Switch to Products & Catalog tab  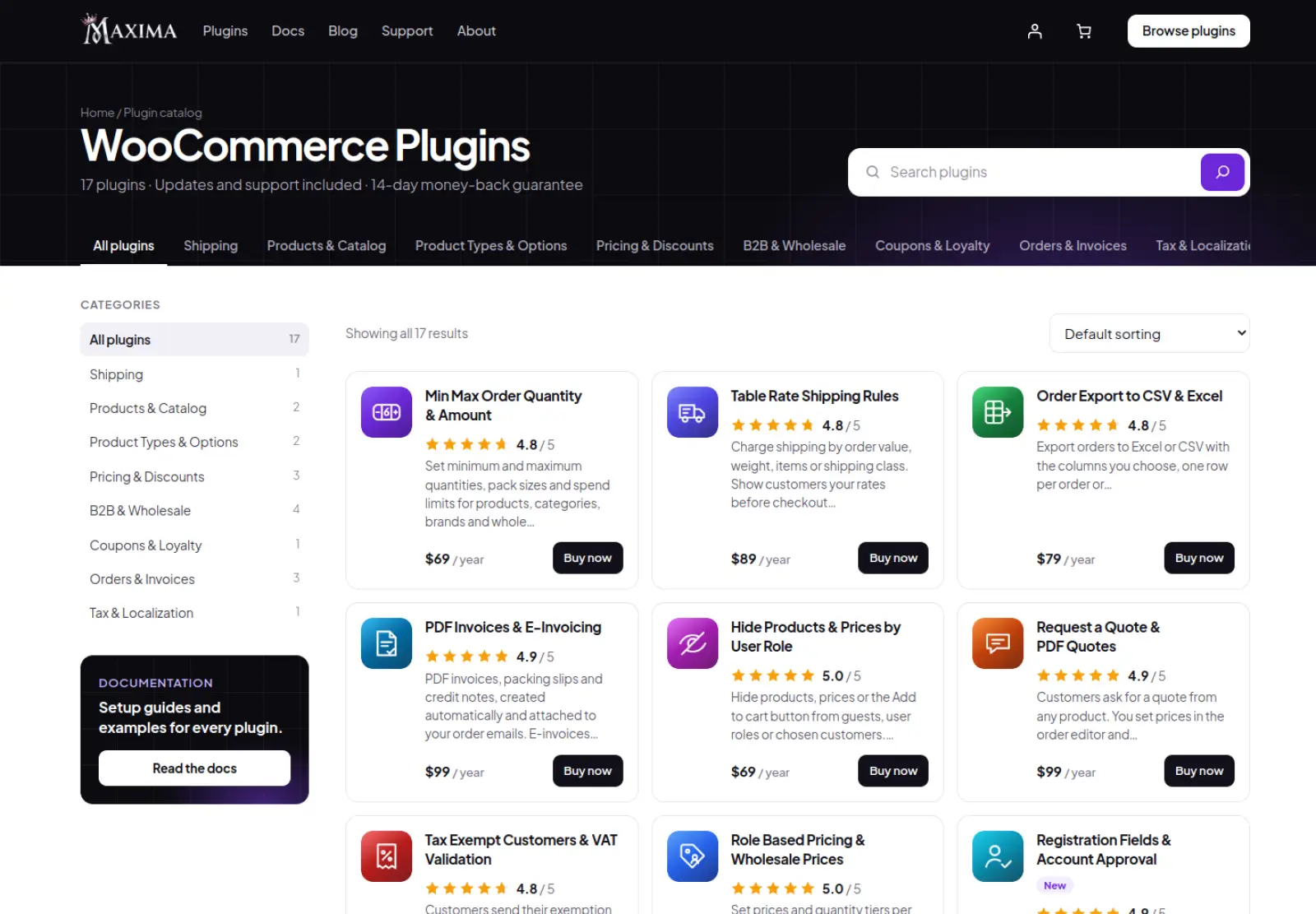tap(327, 246)
